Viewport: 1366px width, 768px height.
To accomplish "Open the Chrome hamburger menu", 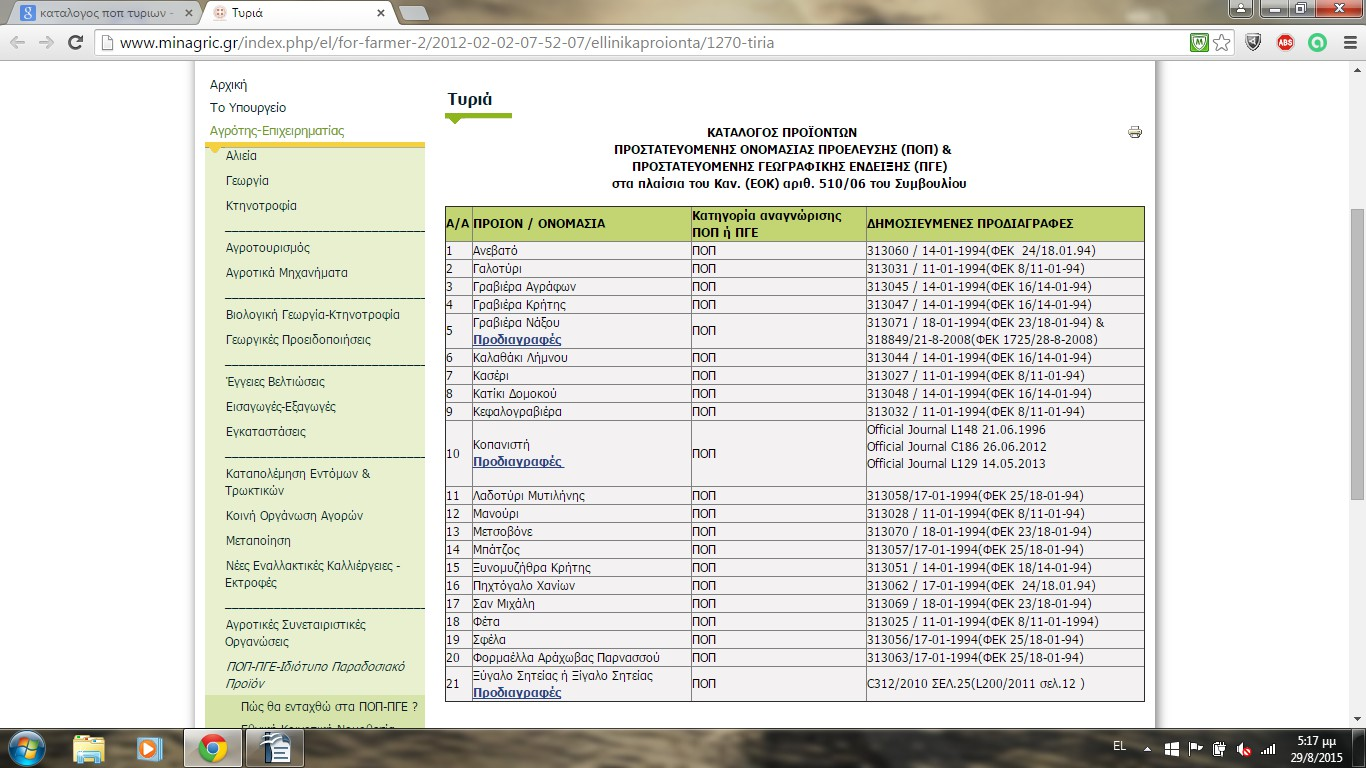I will click(1348, 43).
